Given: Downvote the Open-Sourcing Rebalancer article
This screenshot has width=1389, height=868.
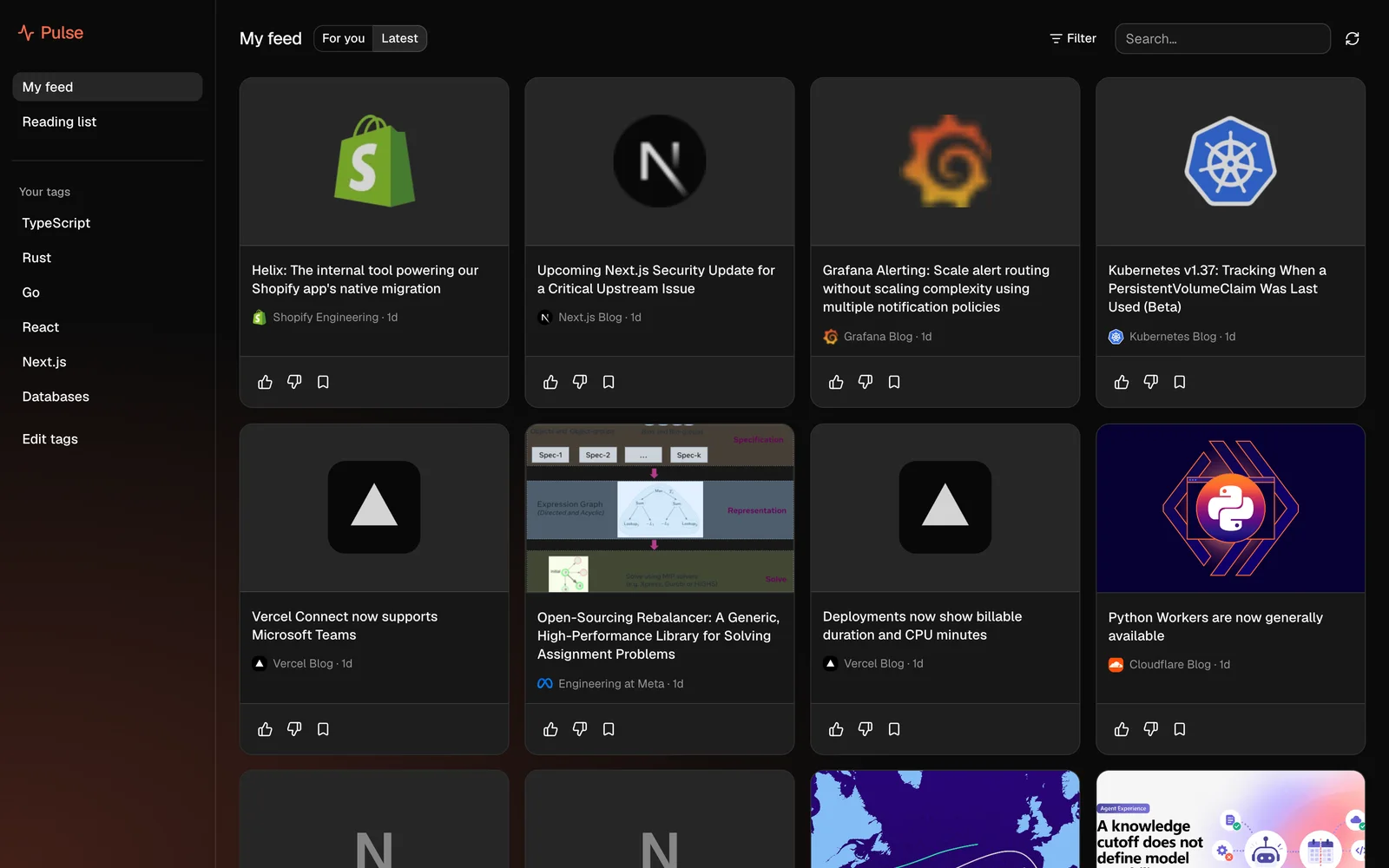Looking at the screenshot, I should point(580,729).
